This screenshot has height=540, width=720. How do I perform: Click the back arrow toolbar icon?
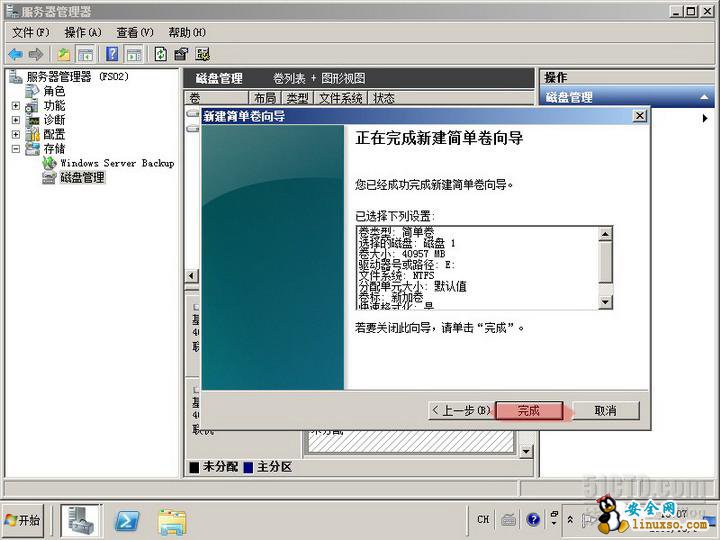[x=15, y=54]
